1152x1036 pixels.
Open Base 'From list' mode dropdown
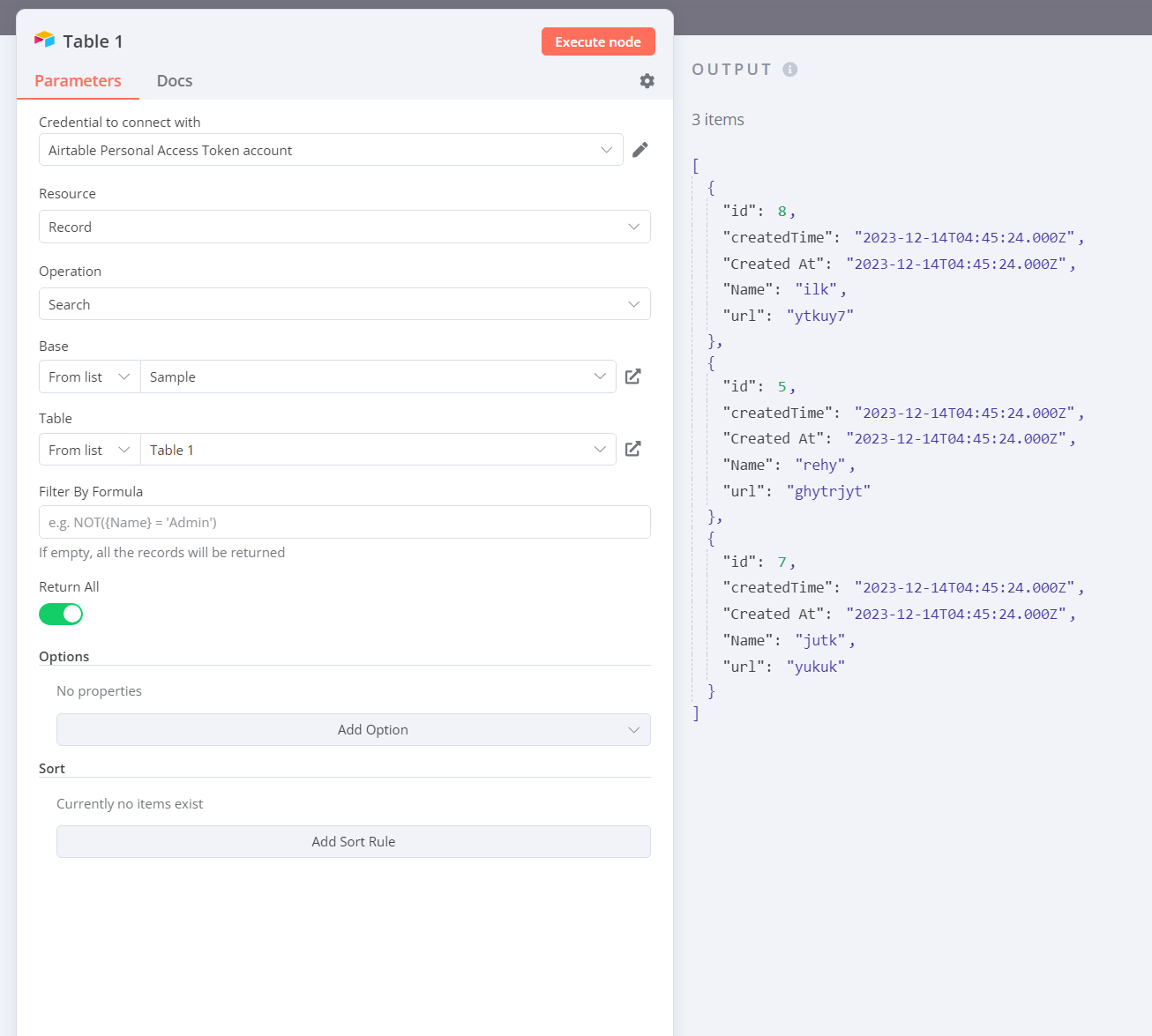click(90, 376)
